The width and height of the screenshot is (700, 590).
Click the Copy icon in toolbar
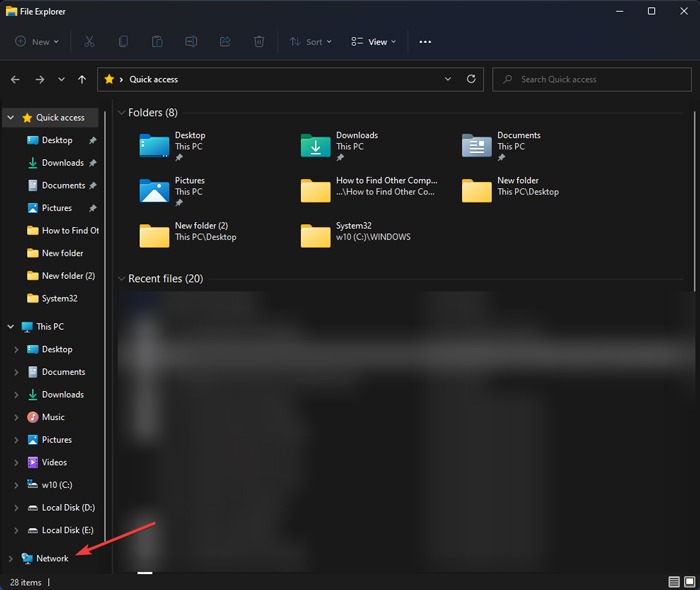point(123,42)
